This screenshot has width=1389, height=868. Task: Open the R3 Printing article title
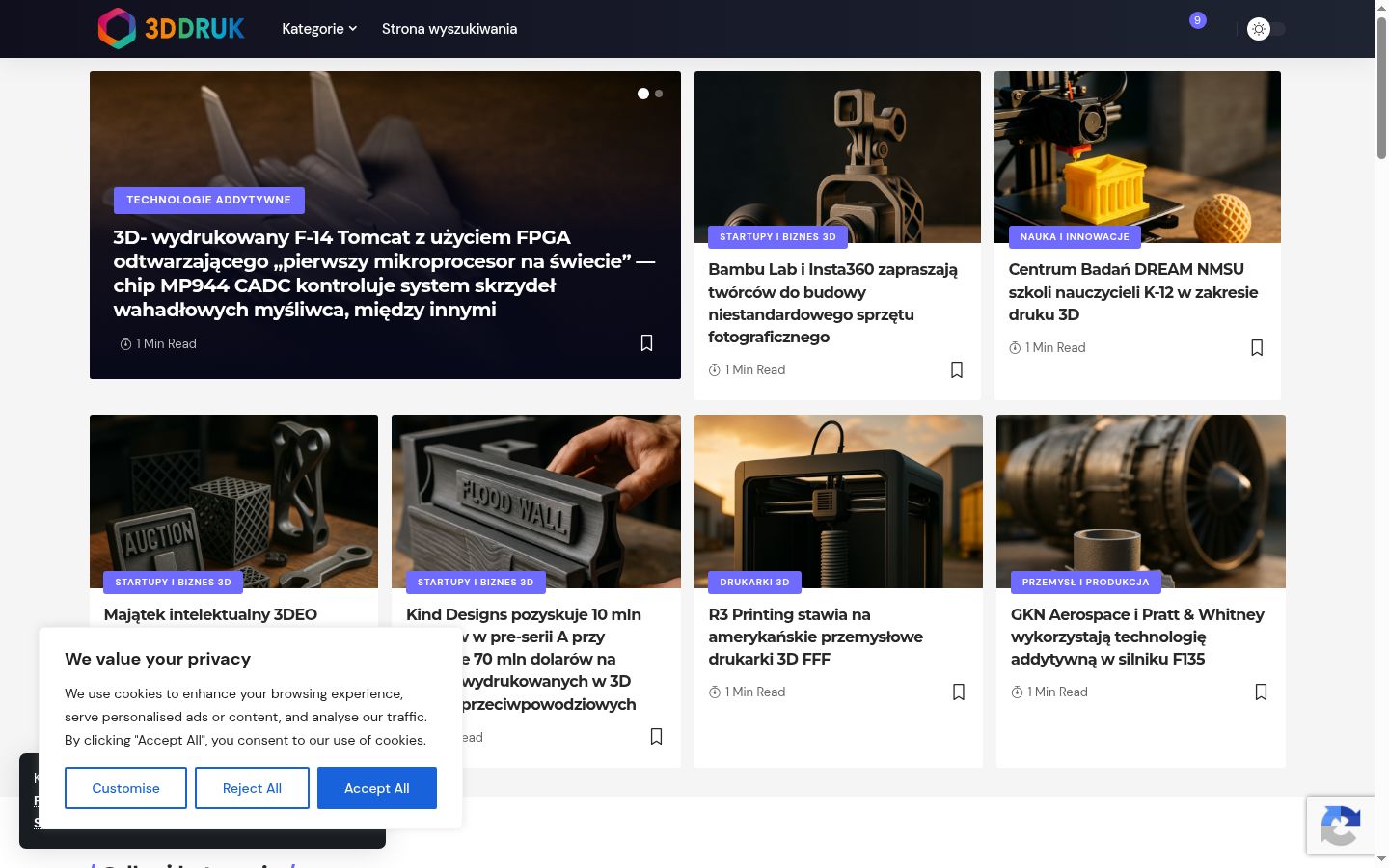pos(816,637)
